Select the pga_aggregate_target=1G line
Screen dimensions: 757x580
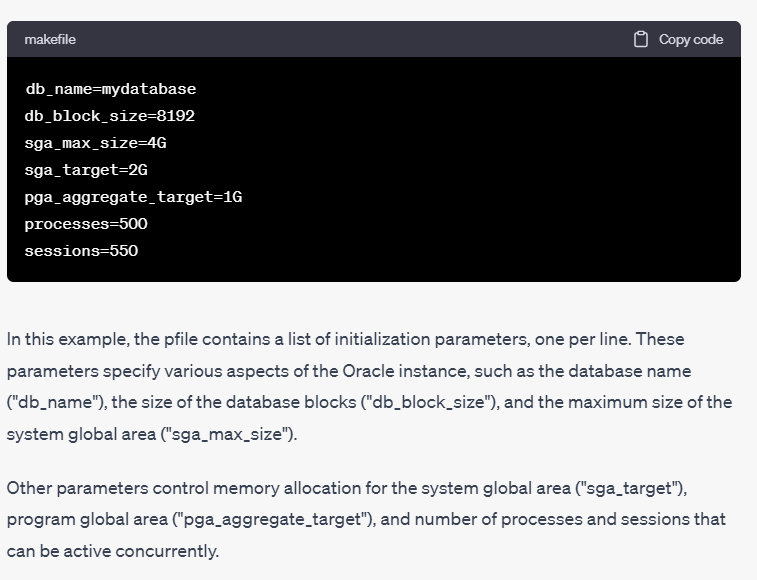(133, 197)
